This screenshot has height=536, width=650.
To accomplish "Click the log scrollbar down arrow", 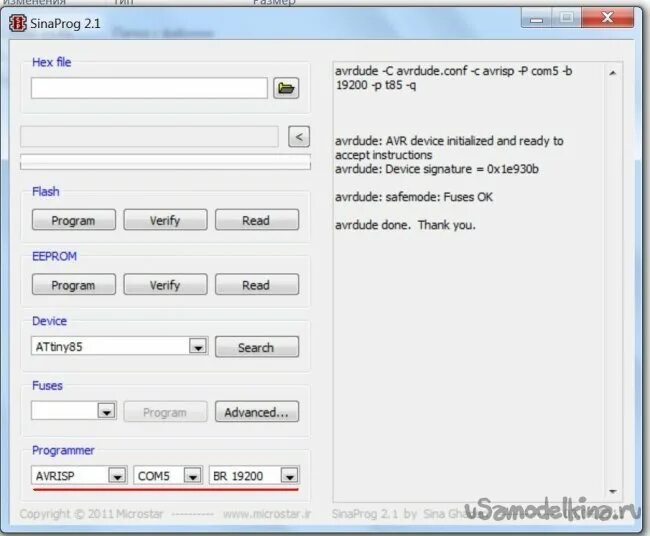I will pos(613,492).
